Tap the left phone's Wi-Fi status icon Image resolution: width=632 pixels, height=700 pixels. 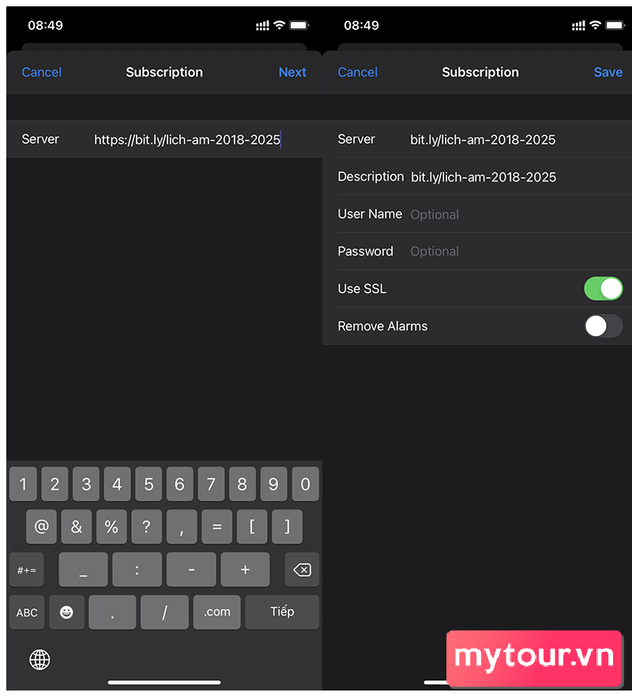(279, 25)
